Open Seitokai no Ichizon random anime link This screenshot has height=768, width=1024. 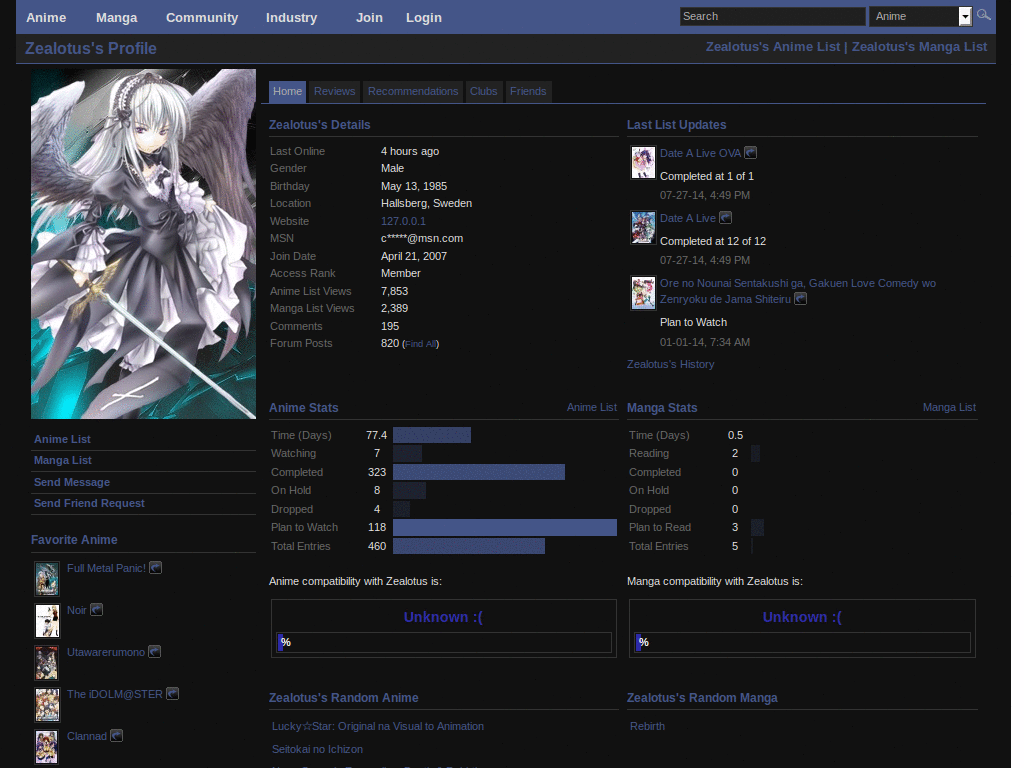click(x=317, y=749)
